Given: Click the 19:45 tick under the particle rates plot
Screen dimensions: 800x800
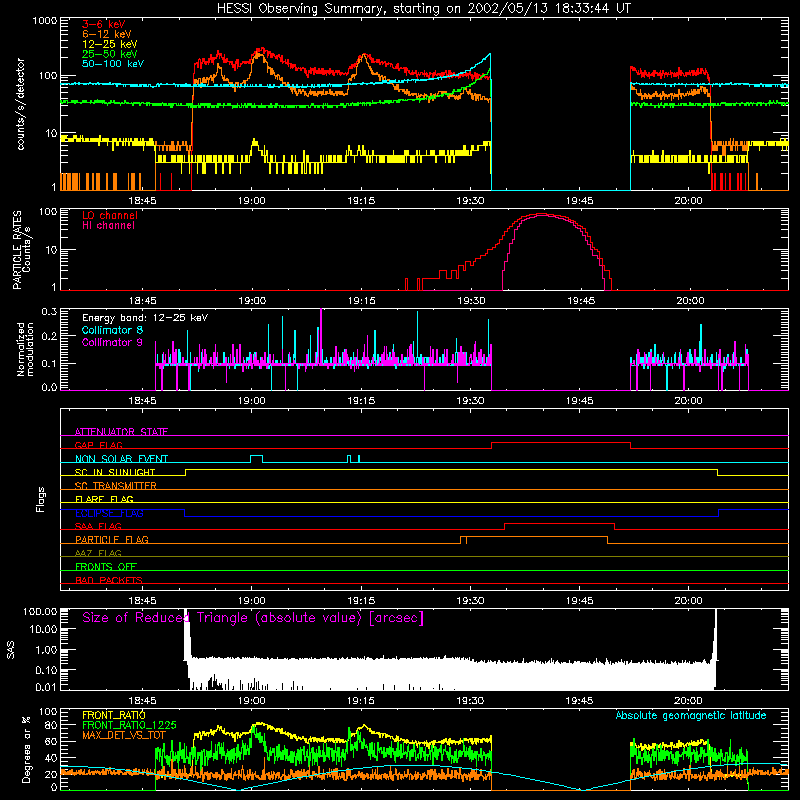Looking at the screenshot, I should (581, 301).
